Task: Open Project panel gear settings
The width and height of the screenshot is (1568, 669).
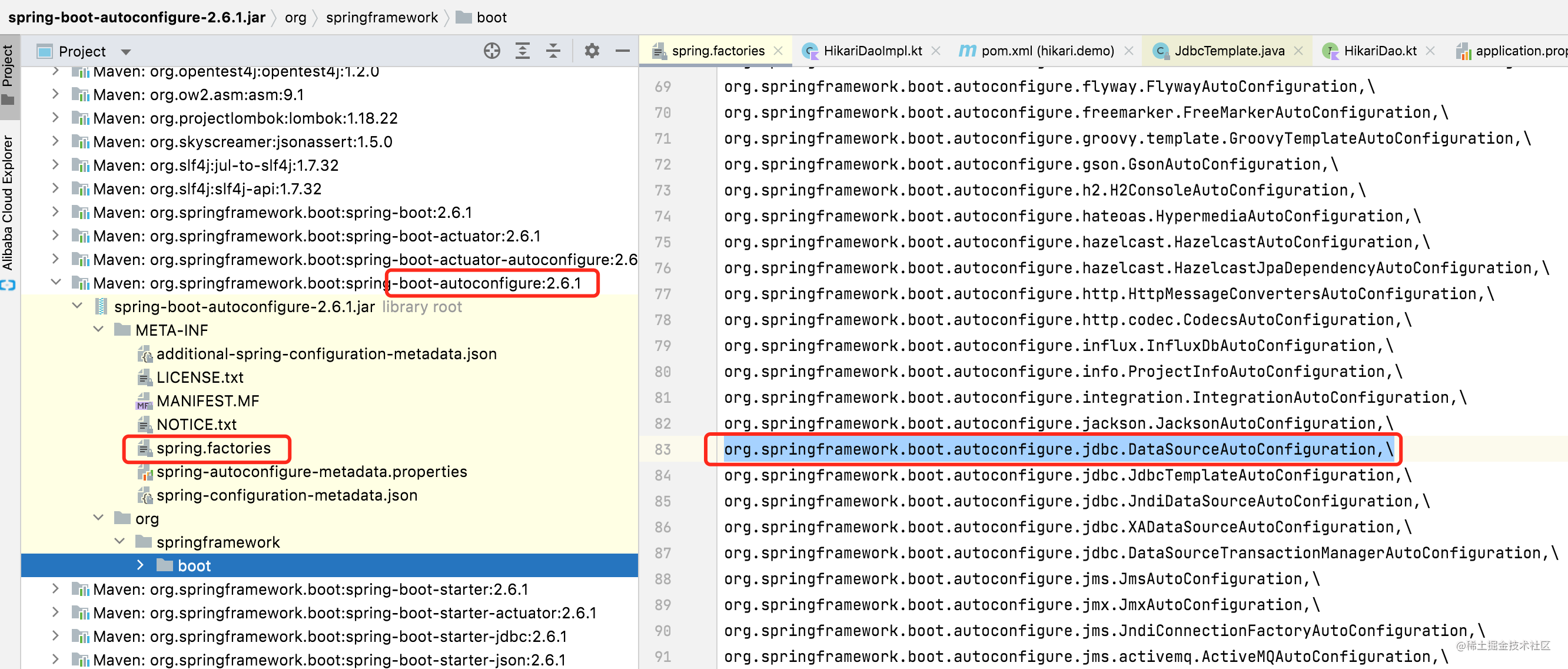Action: [x=591, y=51]
